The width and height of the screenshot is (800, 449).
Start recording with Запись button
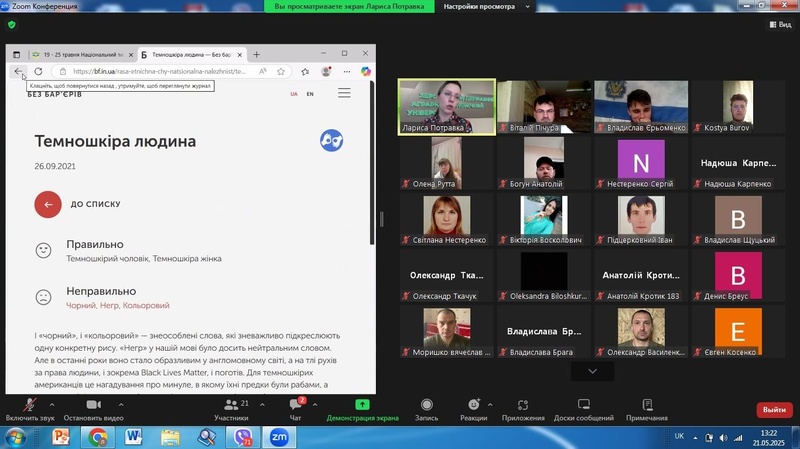click(x=427, y=410)
